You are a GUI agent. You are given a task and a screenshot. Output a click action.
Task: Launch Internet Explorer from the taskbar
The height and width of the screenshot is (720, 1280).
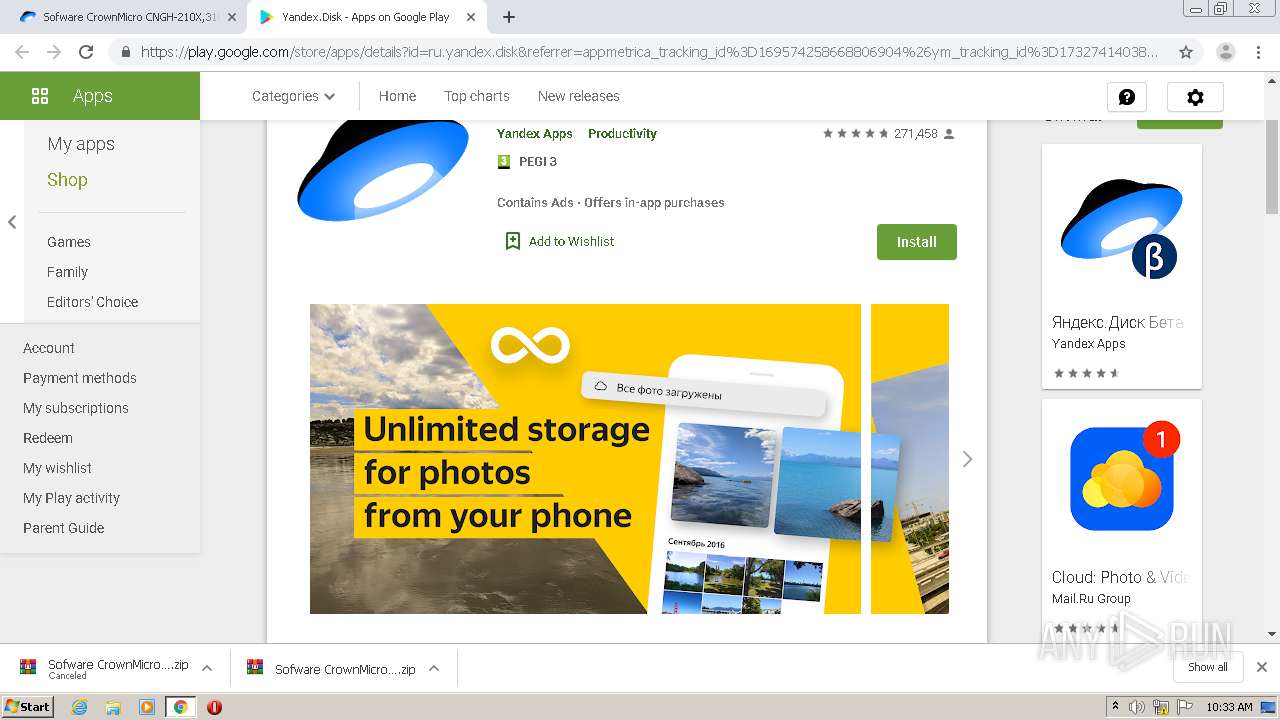tap(80, 707)
